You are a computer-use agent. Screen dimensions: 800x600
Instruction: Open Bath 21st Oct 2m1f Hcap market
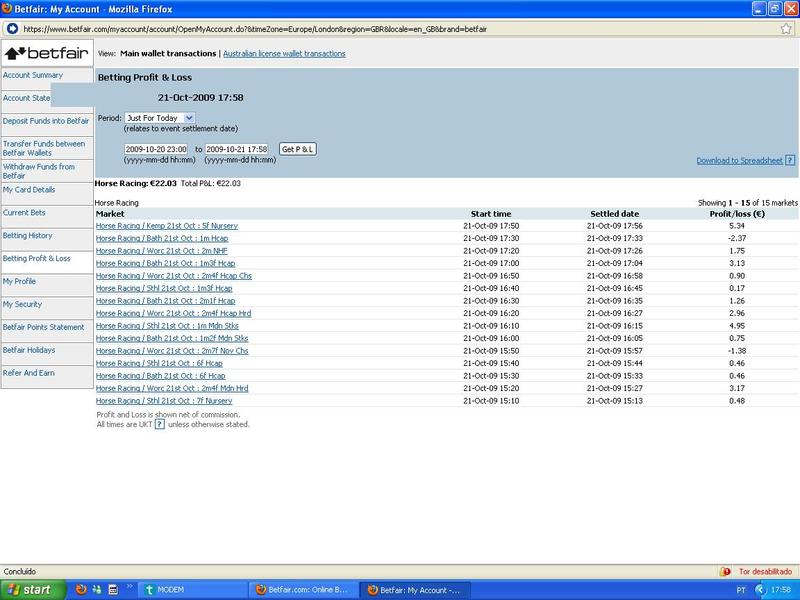pos(165,301)
